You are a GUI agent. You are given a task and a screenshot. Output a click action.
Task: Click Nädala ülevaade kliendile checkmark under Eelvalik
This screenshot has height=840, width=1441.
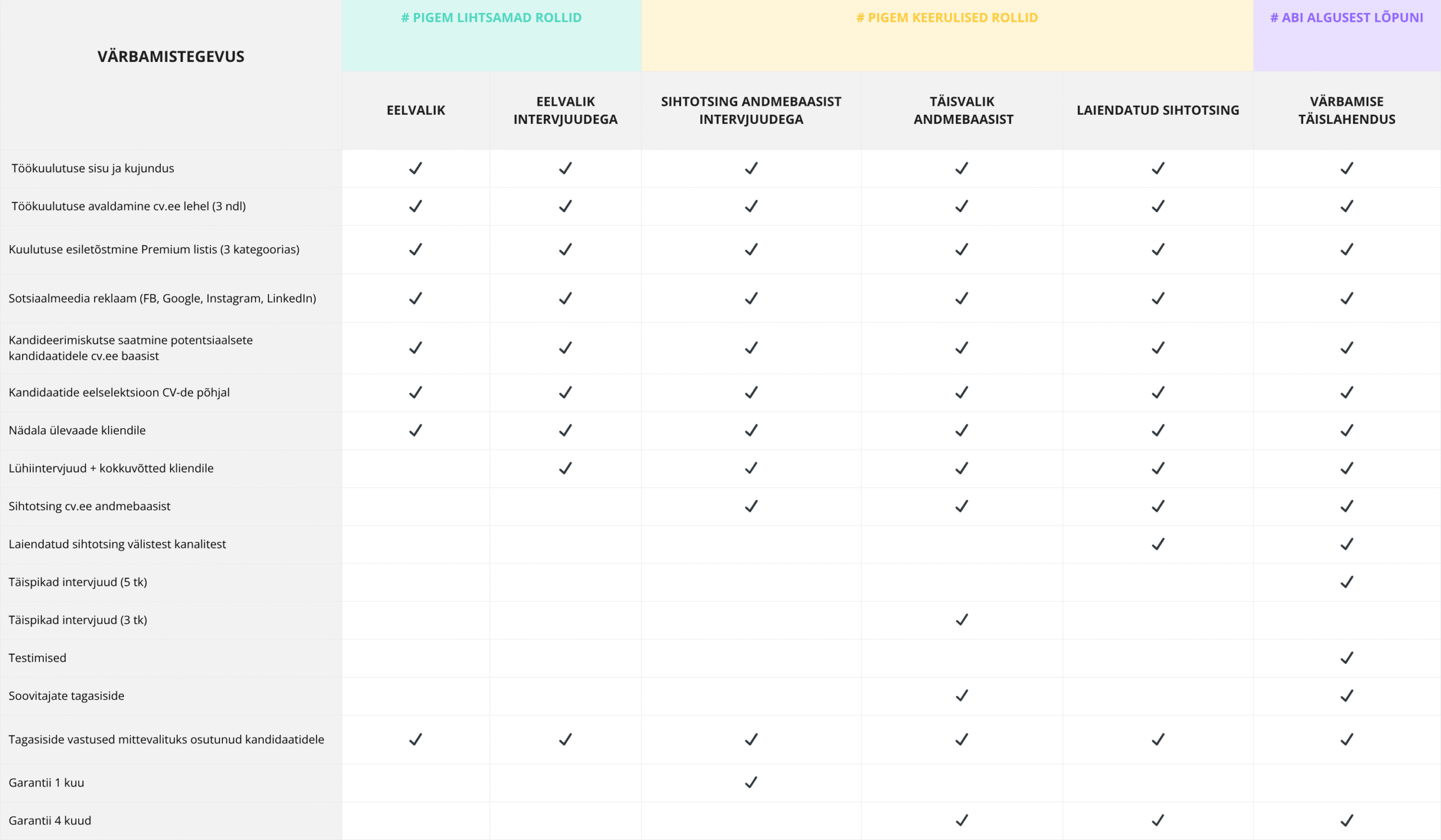415,430
